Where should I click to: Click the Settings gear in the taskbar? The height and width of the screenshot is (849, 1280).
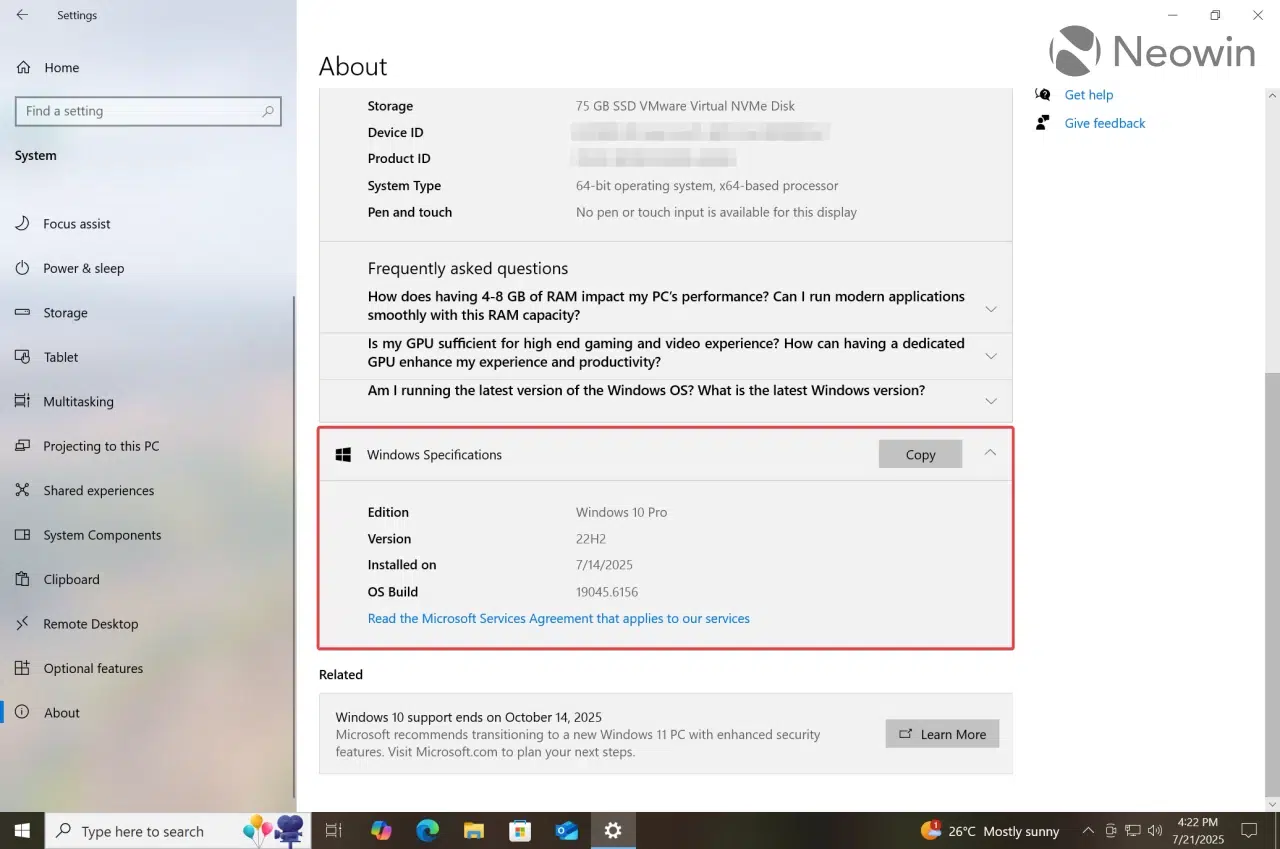click(613, 830)
